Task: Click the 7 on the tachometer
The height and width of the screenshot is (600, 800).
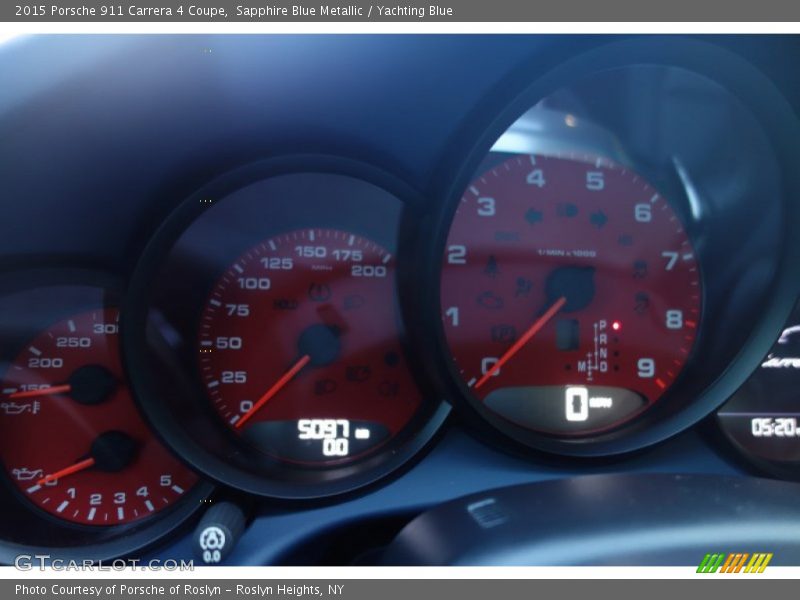Action: point(670,261)
